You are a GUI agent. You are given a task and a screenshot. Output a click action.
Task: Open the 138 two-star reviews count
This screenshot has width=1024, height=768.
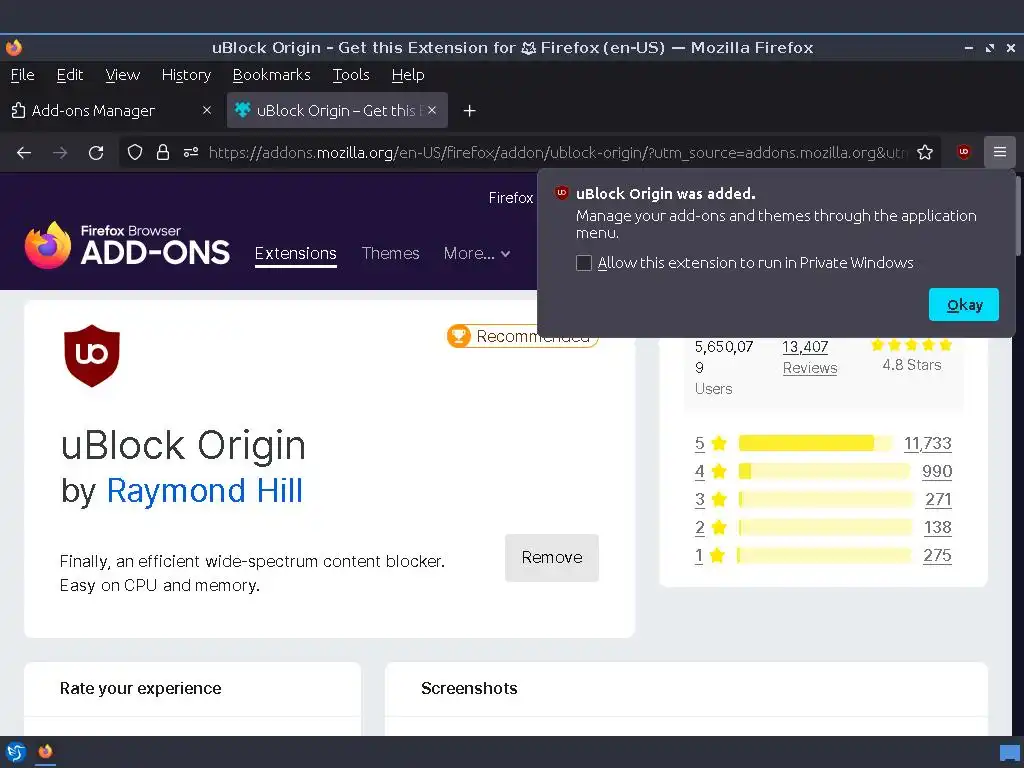[938, 528]
